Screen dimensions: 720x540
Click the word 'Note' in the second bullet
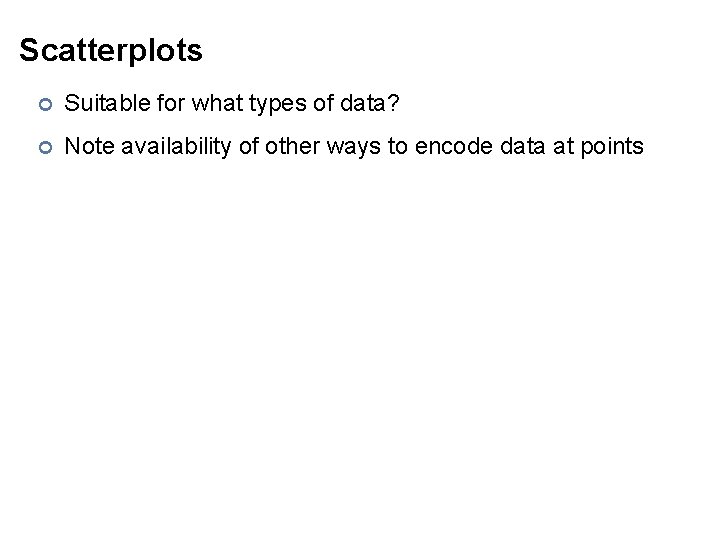[x=85, y=147]
